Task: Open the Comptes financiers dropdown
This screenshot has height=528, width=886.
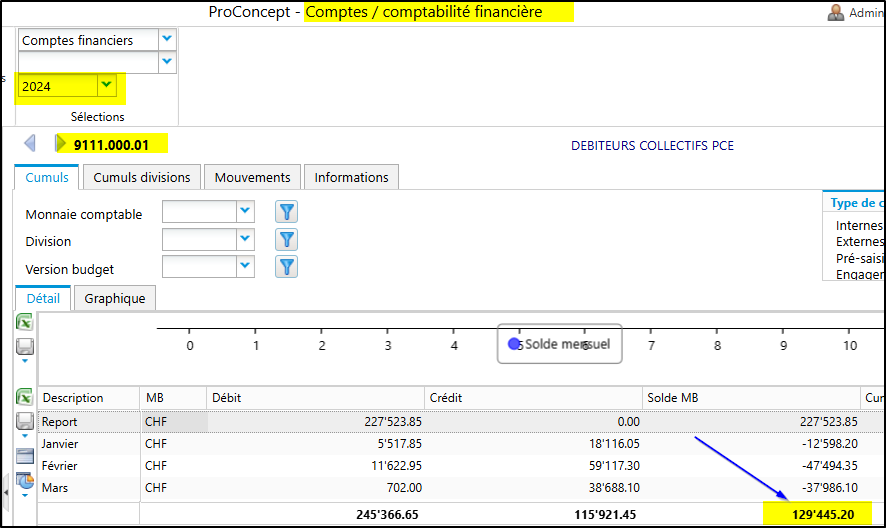Action: click(x=167, y=39)
